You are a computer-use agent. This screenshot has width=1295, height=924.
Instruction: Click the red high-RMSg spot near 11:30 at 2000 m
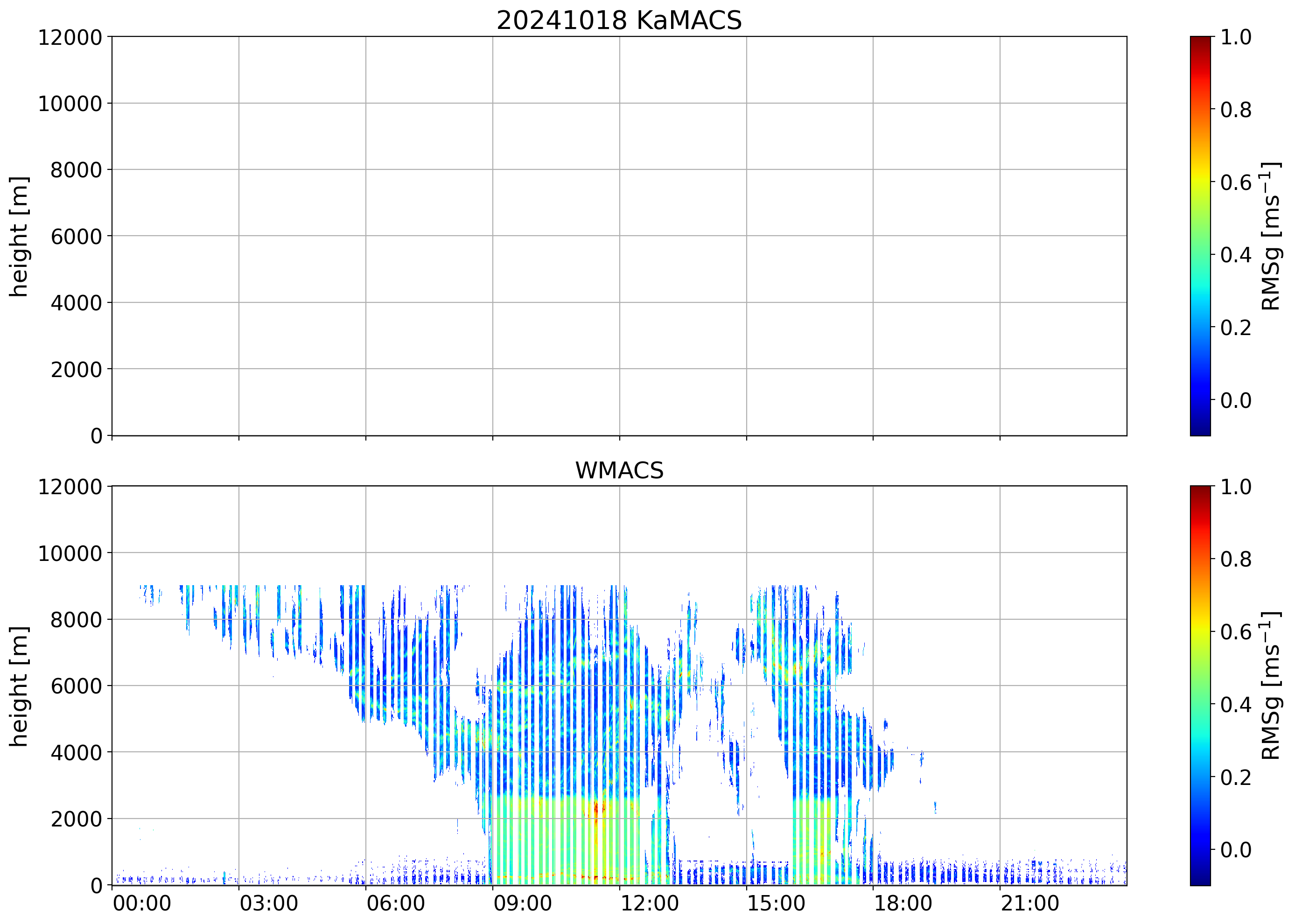[x=596, y=809]
